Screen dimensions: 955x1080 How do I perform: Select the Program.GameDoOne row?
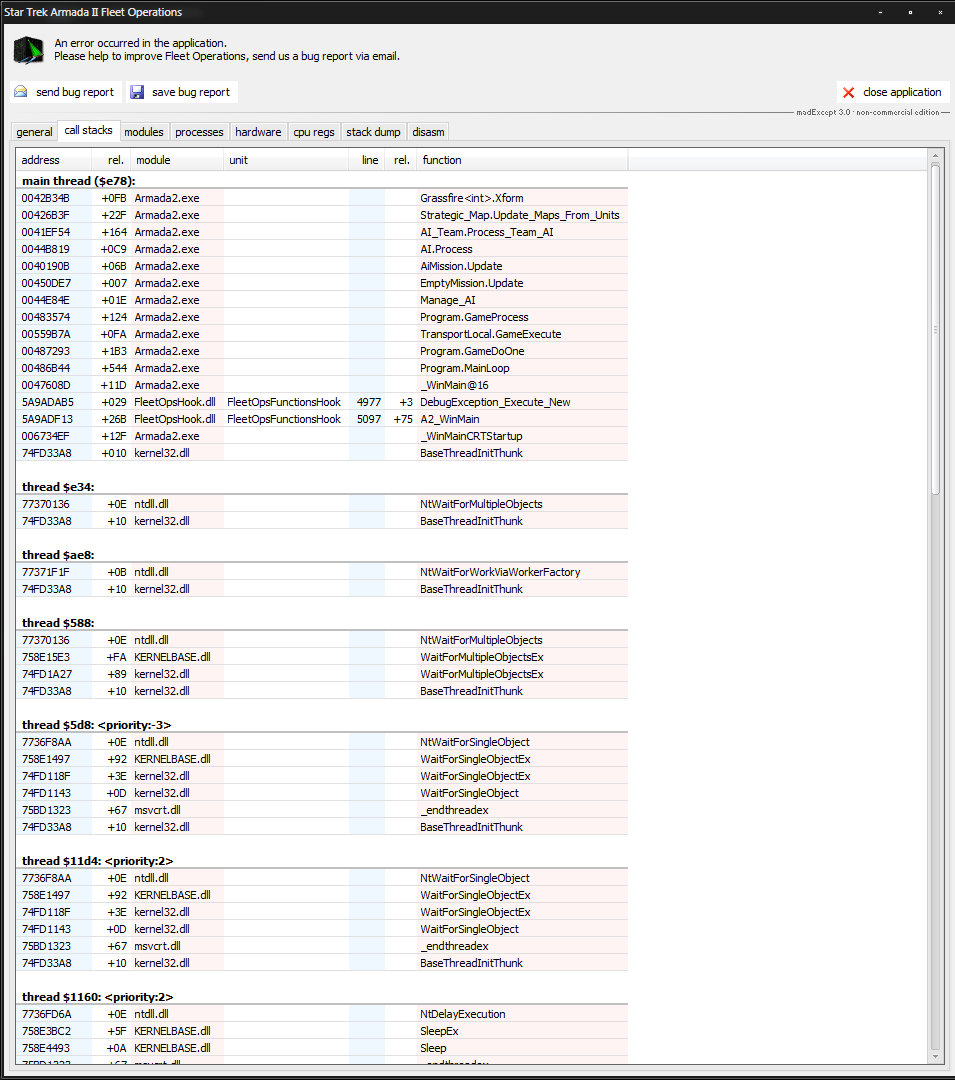[x=322, y=351]
